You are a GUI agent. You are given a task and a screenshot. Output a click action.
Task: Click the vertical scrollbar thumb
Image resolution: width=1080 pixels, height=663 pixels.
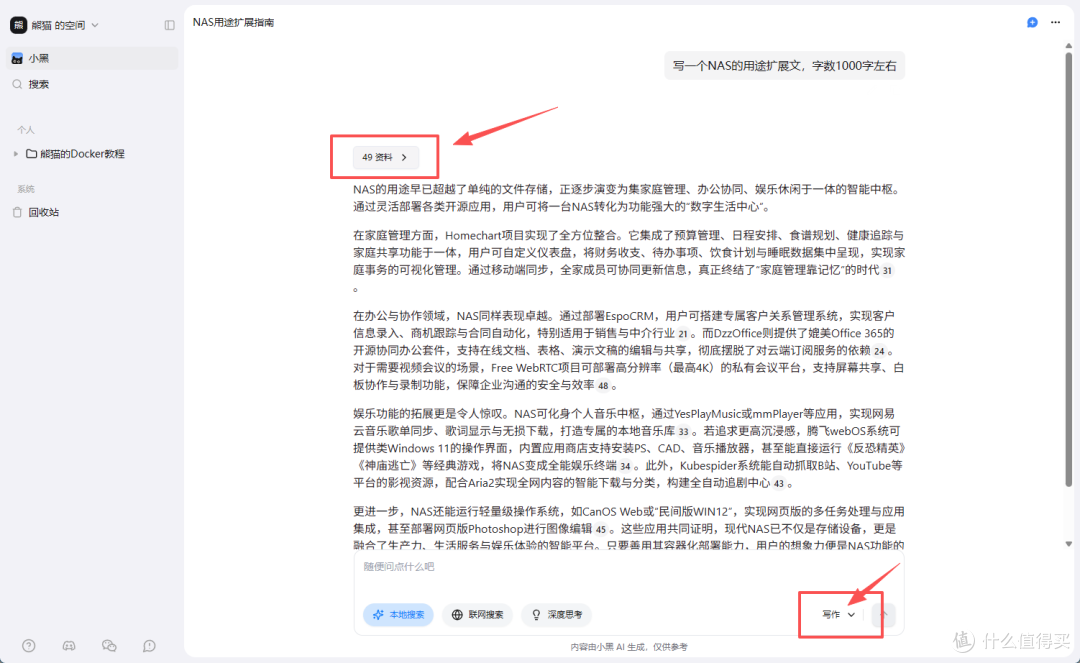tap(1068, 269)
